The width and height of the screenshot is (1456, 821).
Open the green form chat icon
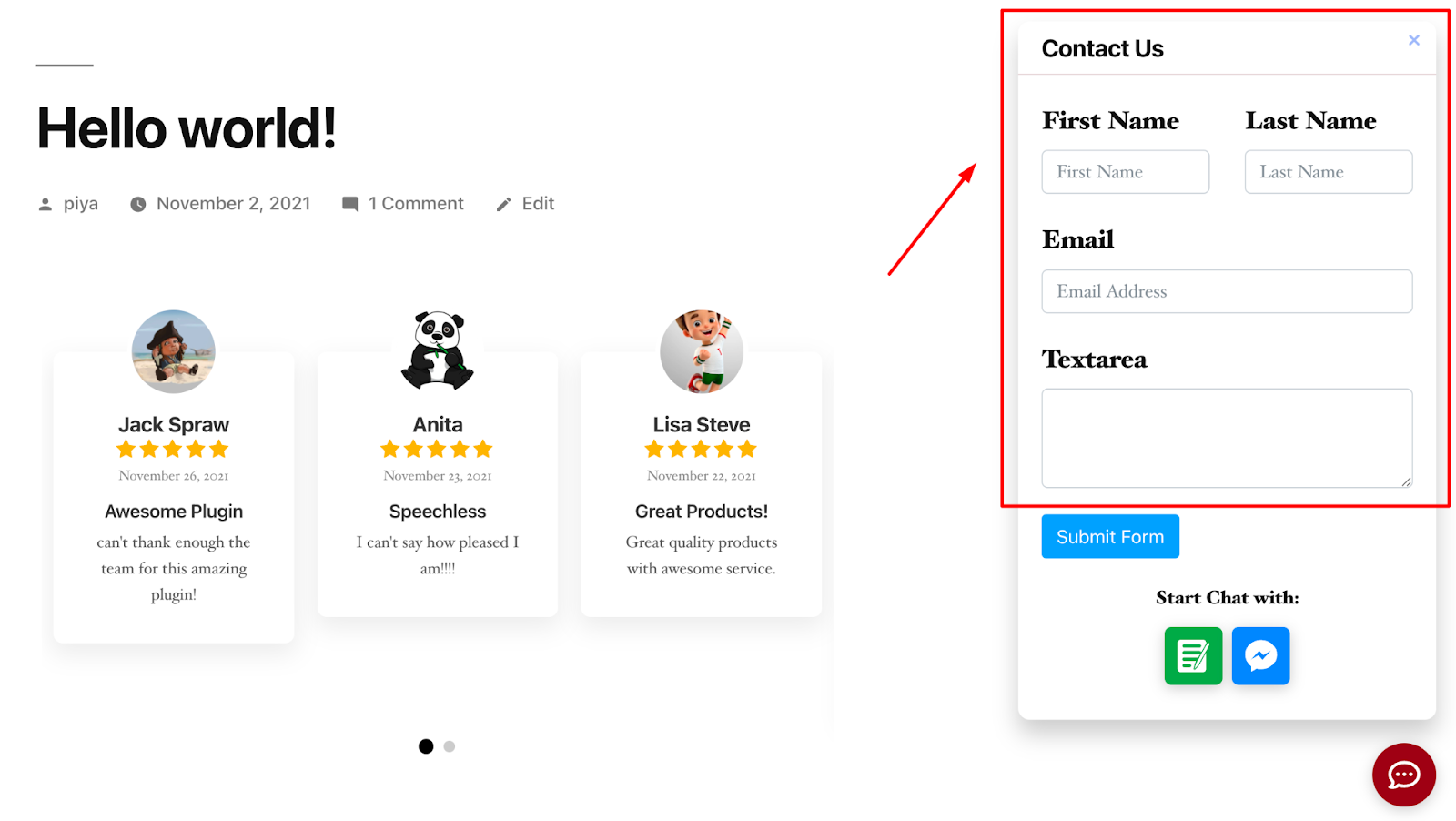click(x=1193, y=655)
